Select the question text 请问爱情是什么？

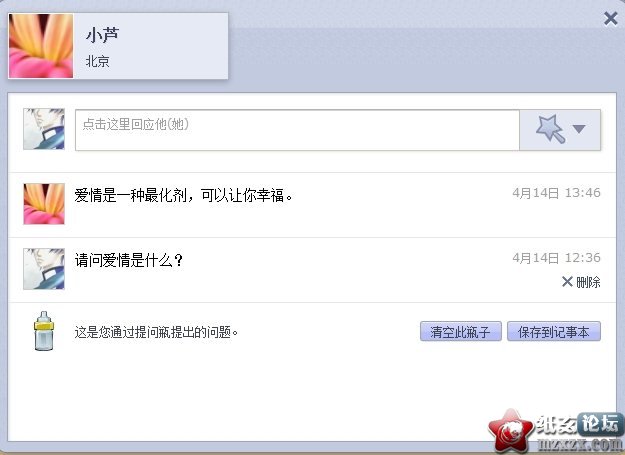(129, 261)
